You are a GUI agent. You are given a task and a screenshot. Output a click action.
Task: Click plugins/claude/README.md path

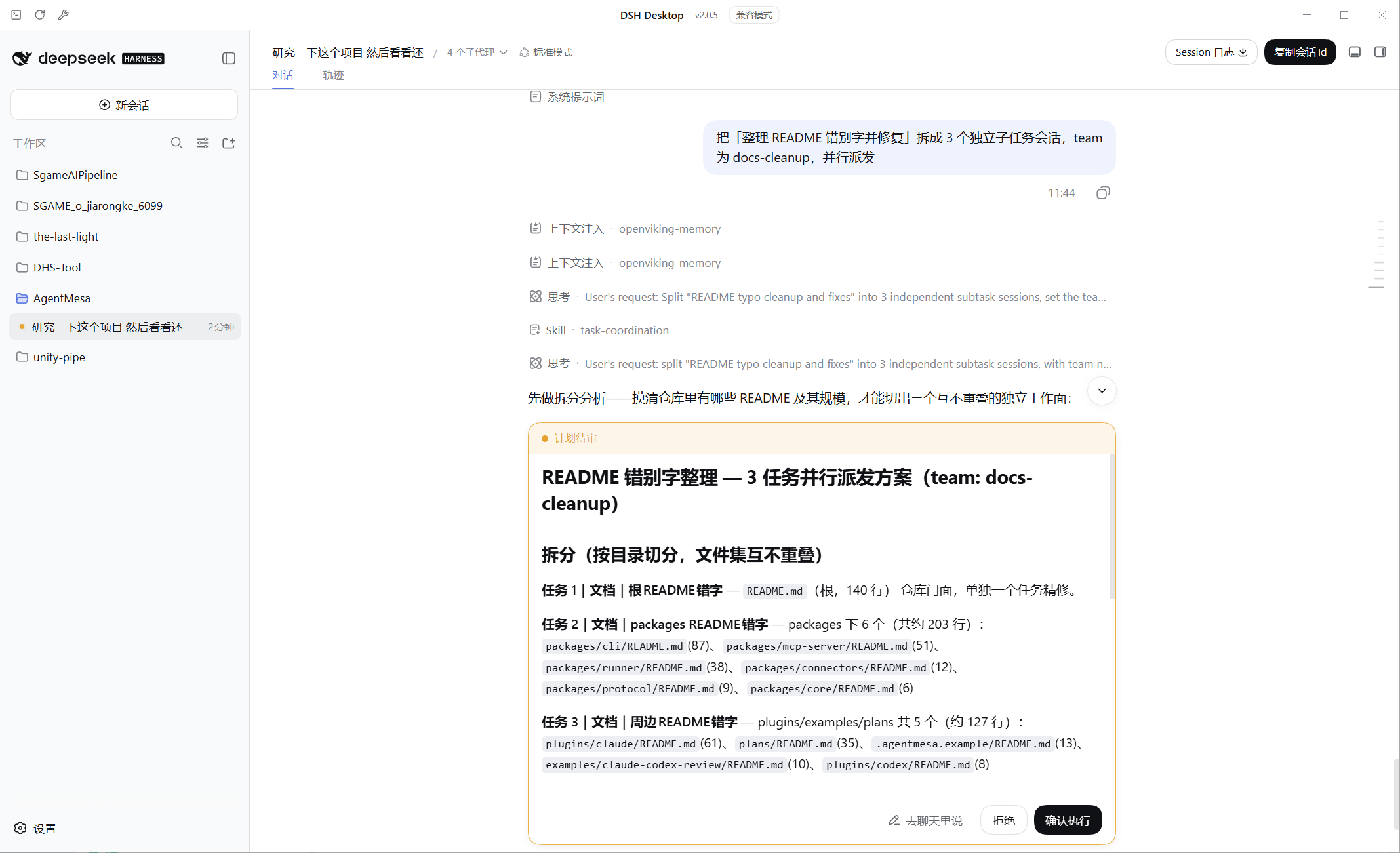coord(620,744)
